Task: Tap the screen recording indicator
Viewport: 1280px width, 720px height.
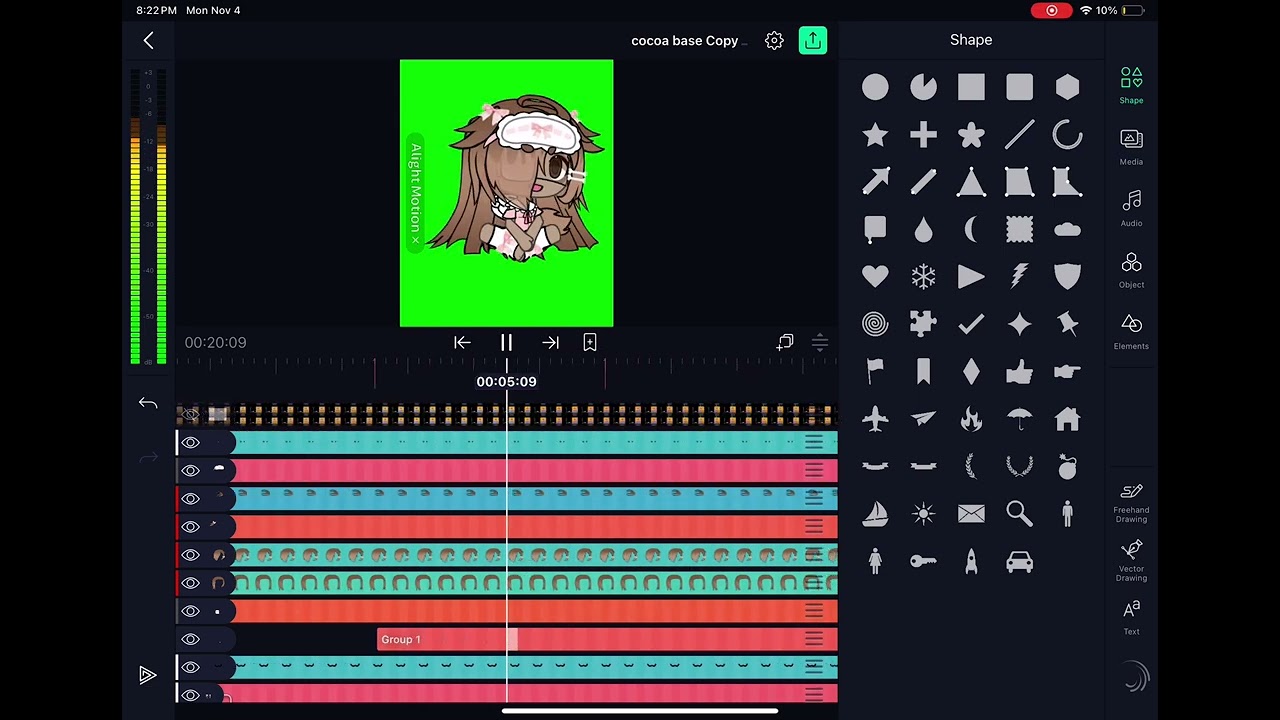Action: pyautogui.click(x=1051, y=10)
